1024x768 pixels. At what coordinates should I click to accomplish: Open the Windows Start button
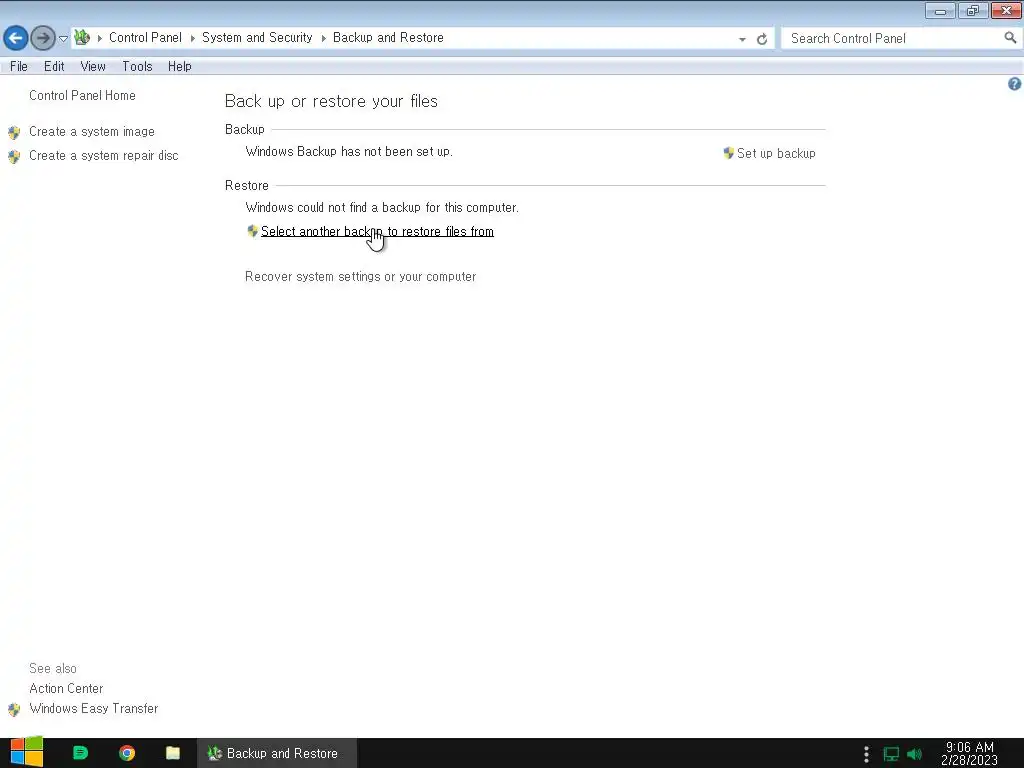pyautogui.click(x=27, y=752)
